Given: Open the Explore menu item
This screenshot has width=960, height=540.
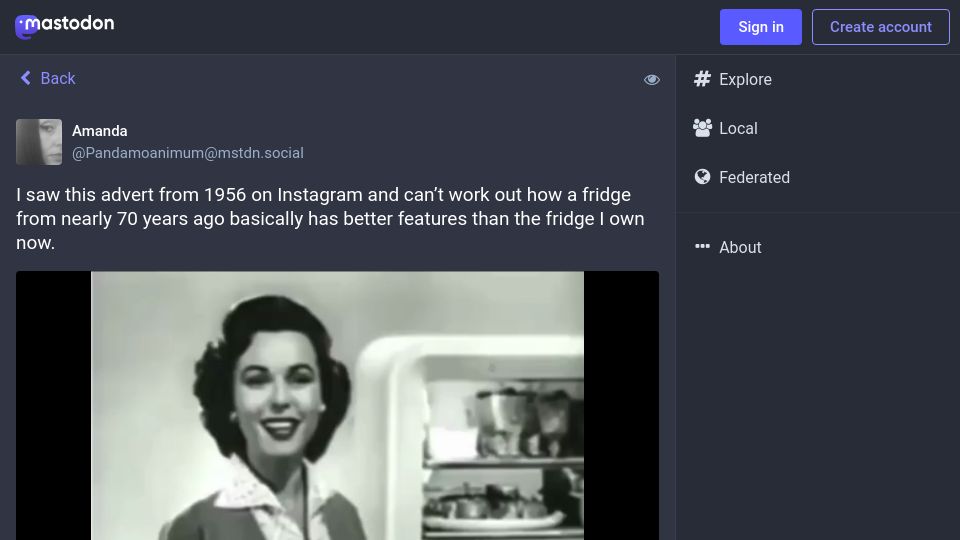Looking at the screenshot, I should [x=732, y=79].
